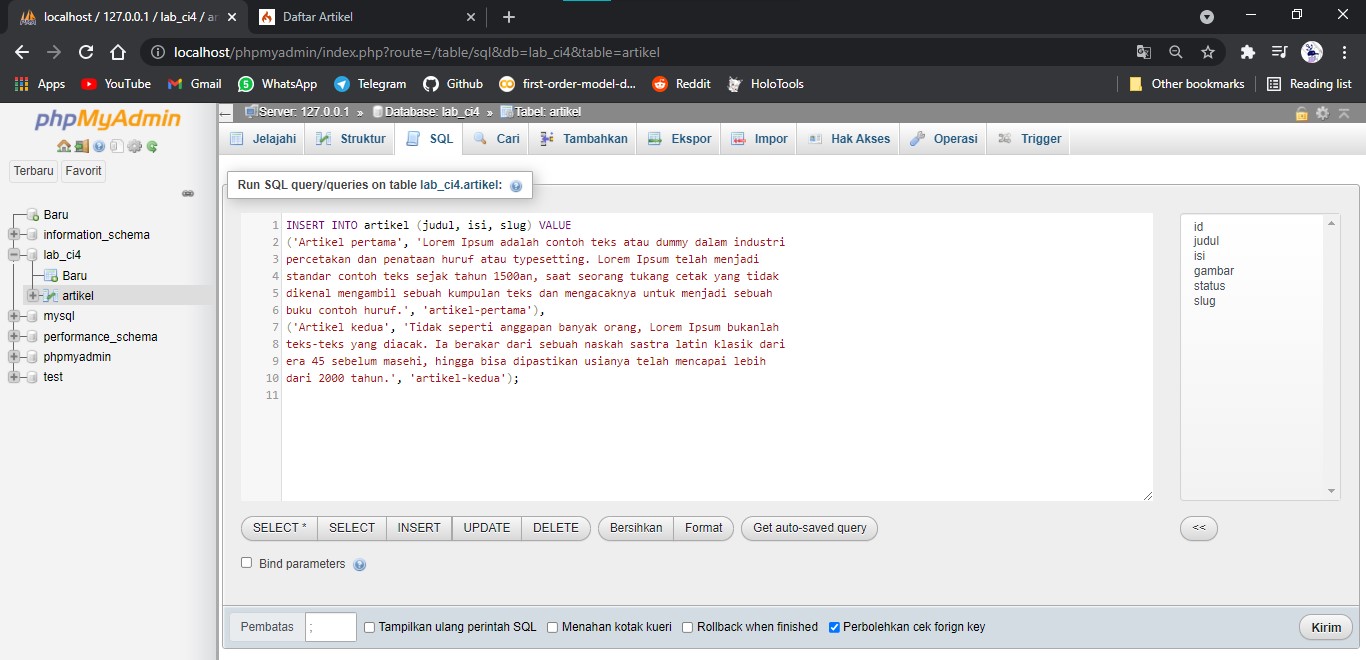1366x660 pixels.
Task: Clear the editor using Bersihkan
Action: coord(634,527)
